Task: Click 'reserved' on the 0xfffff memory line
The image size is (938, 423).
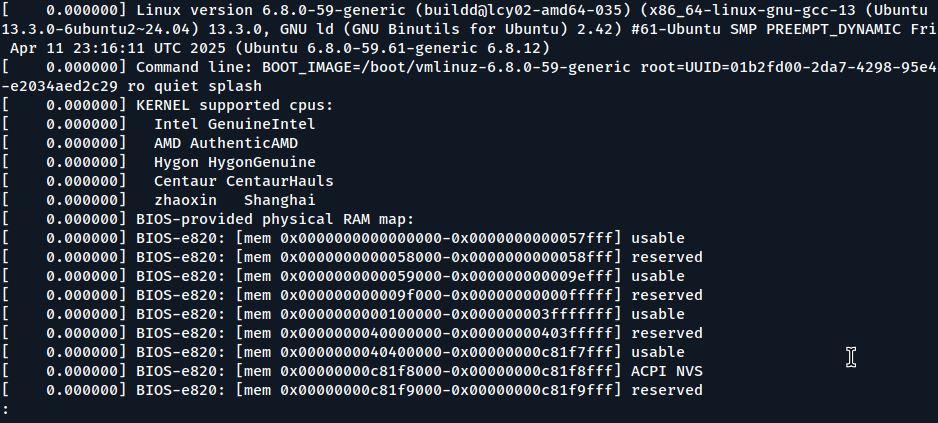Action: click(667, 295)
